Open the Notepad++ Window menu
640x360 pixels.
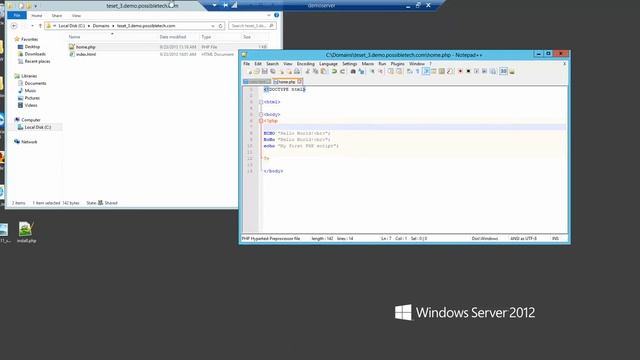pos(417,64)
